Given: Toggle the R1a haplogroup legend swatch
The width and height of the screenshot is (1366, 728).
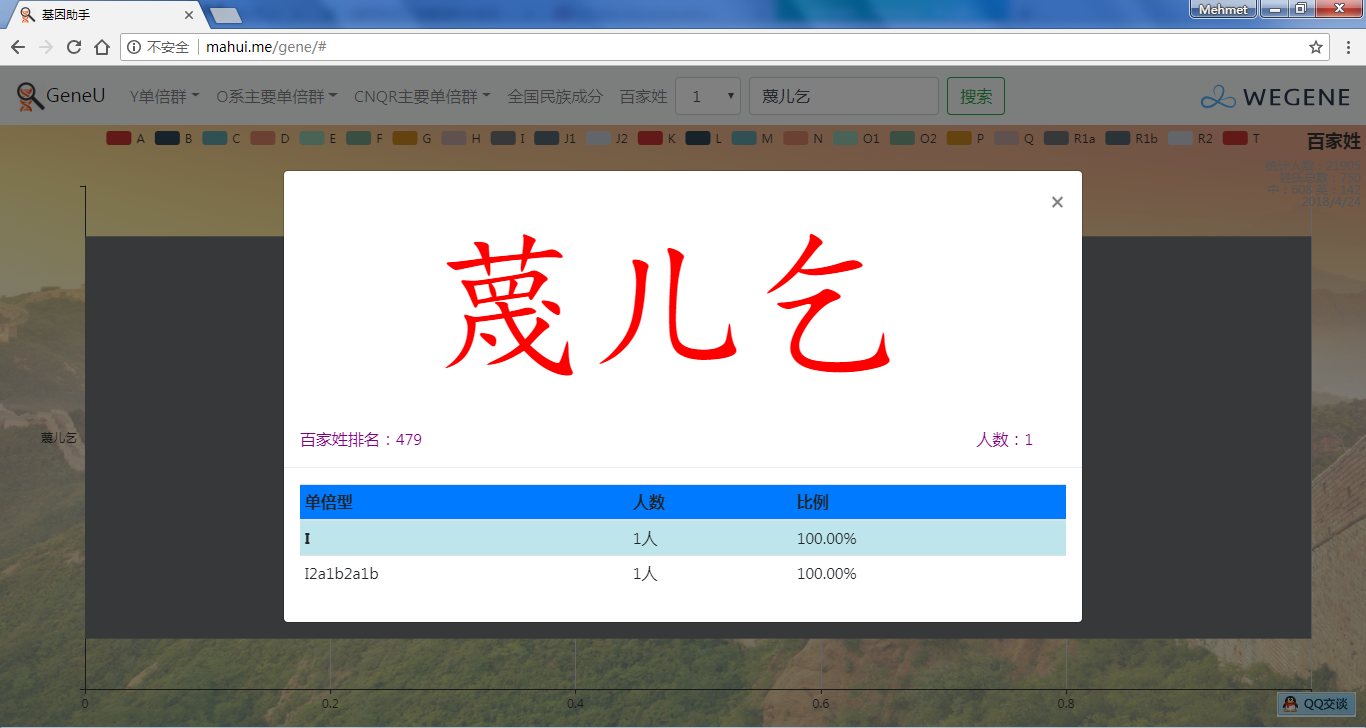Looking at the screenshot, I should [1056, 138].
